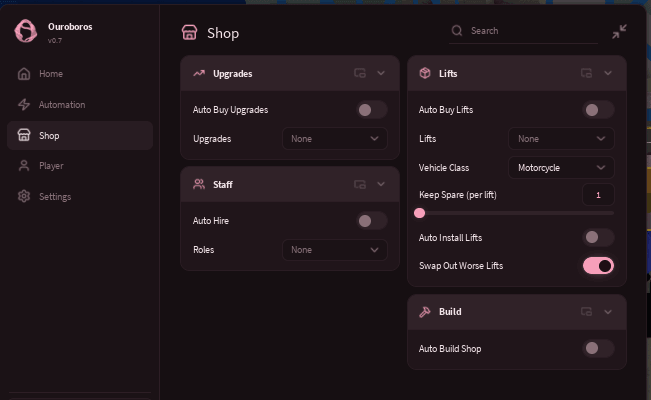Enable the Auto Buy Upgrades toggle
This screenshot has width=651, height=400.
click(372, 110)
